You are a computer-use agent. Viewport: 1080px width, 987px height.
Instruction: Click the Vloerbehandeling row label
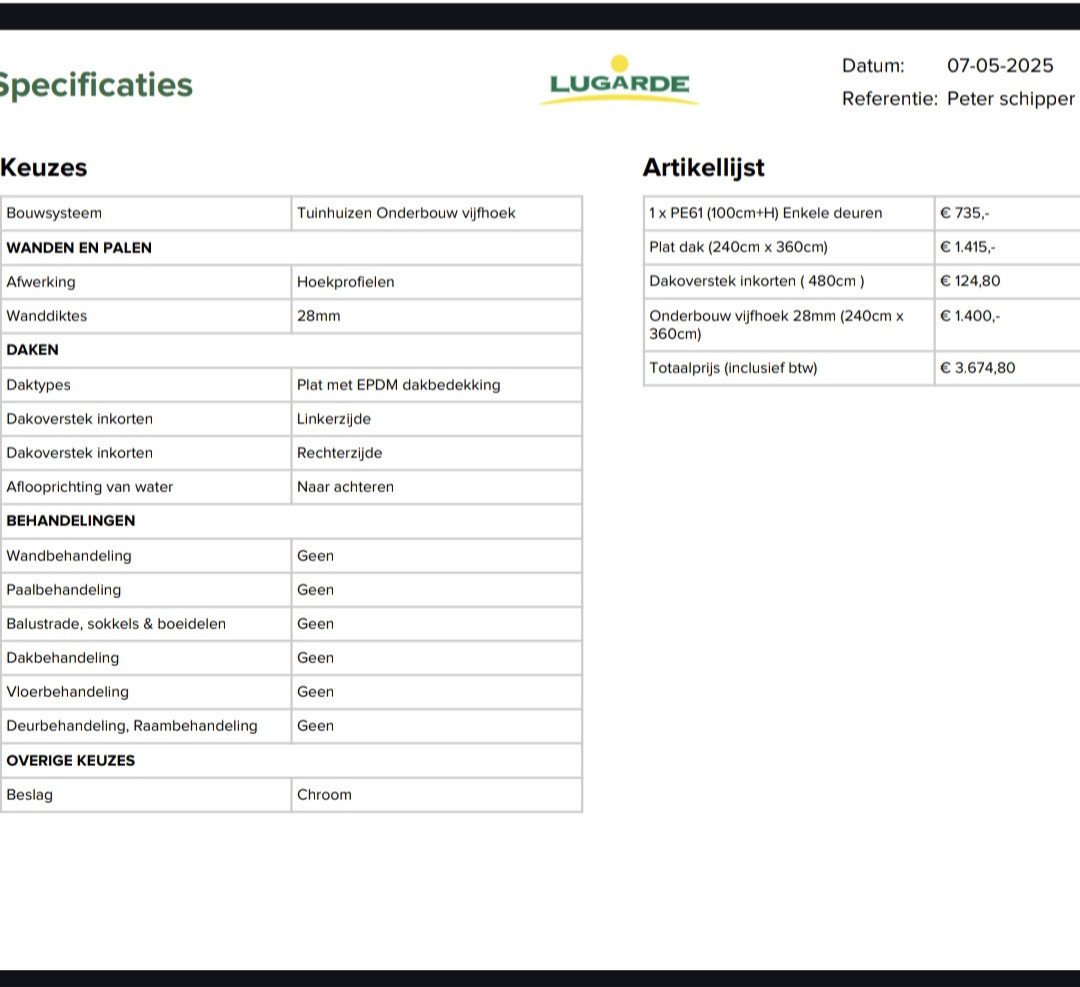click(x=67, y=692)
